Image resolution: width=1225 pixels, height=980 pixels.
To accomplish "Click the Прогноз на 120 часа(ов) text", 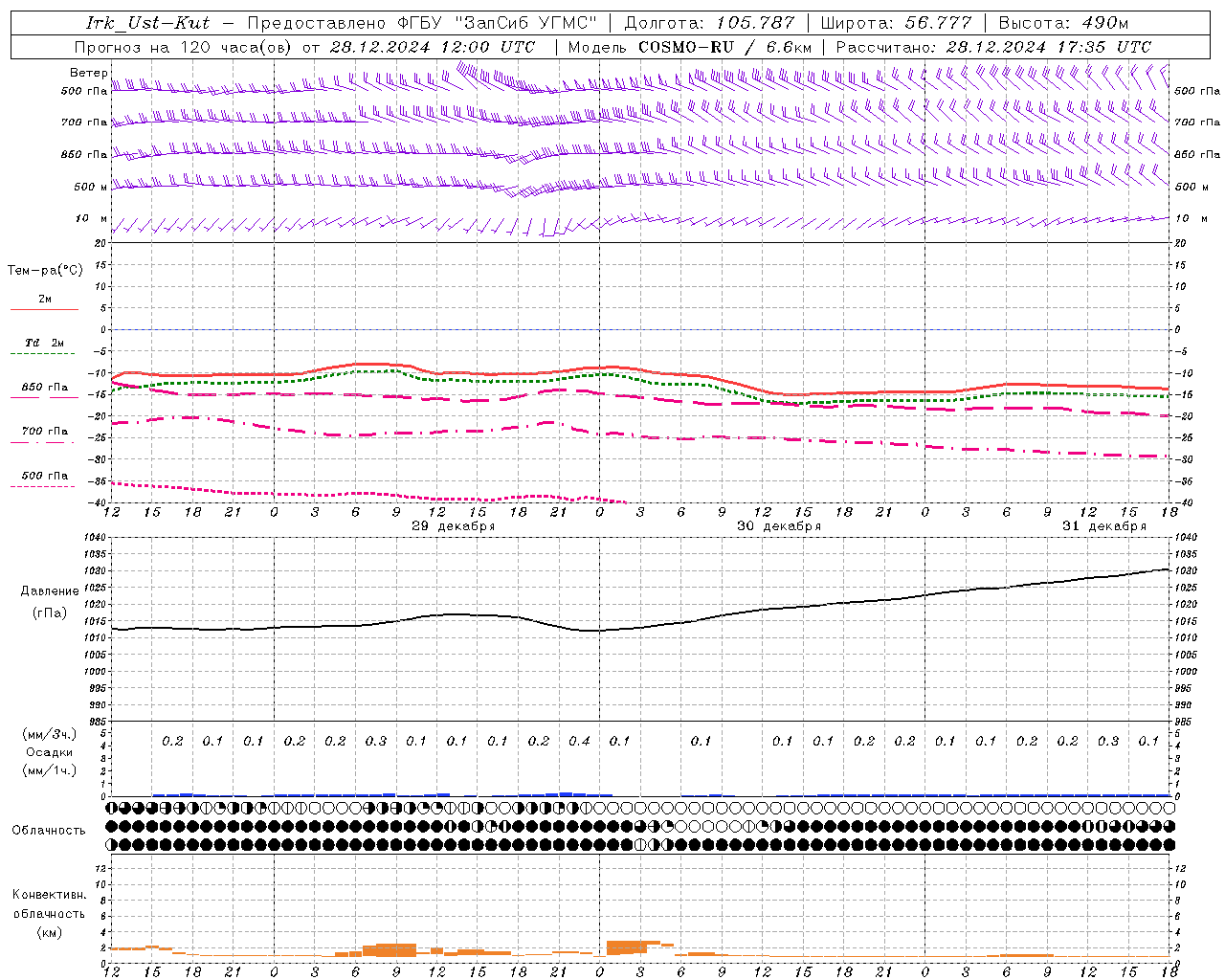I will click(x=185, y=47).
